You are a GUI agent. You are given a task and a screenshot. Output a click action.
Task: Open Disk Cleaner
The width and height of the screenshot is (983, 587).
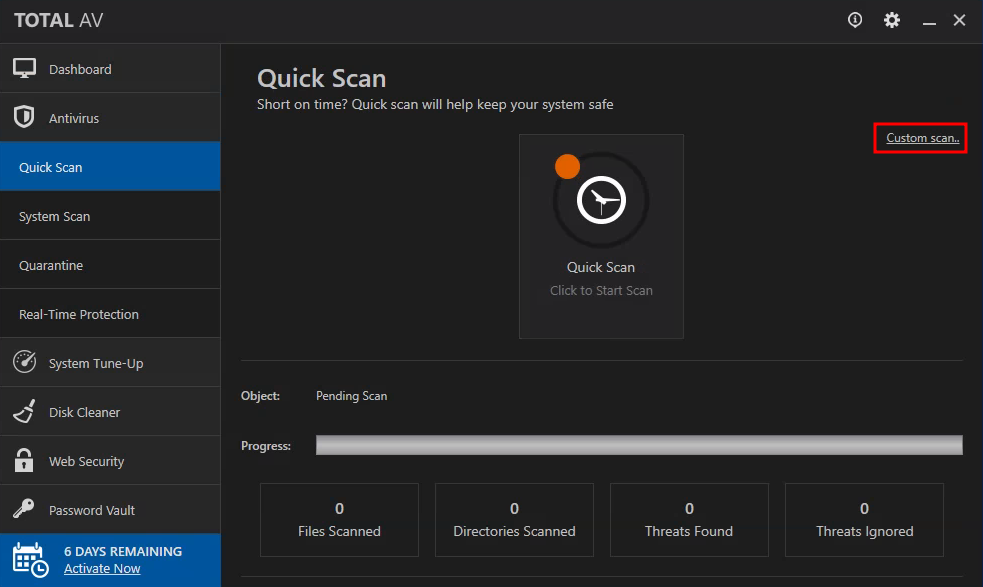click(110, 411)
